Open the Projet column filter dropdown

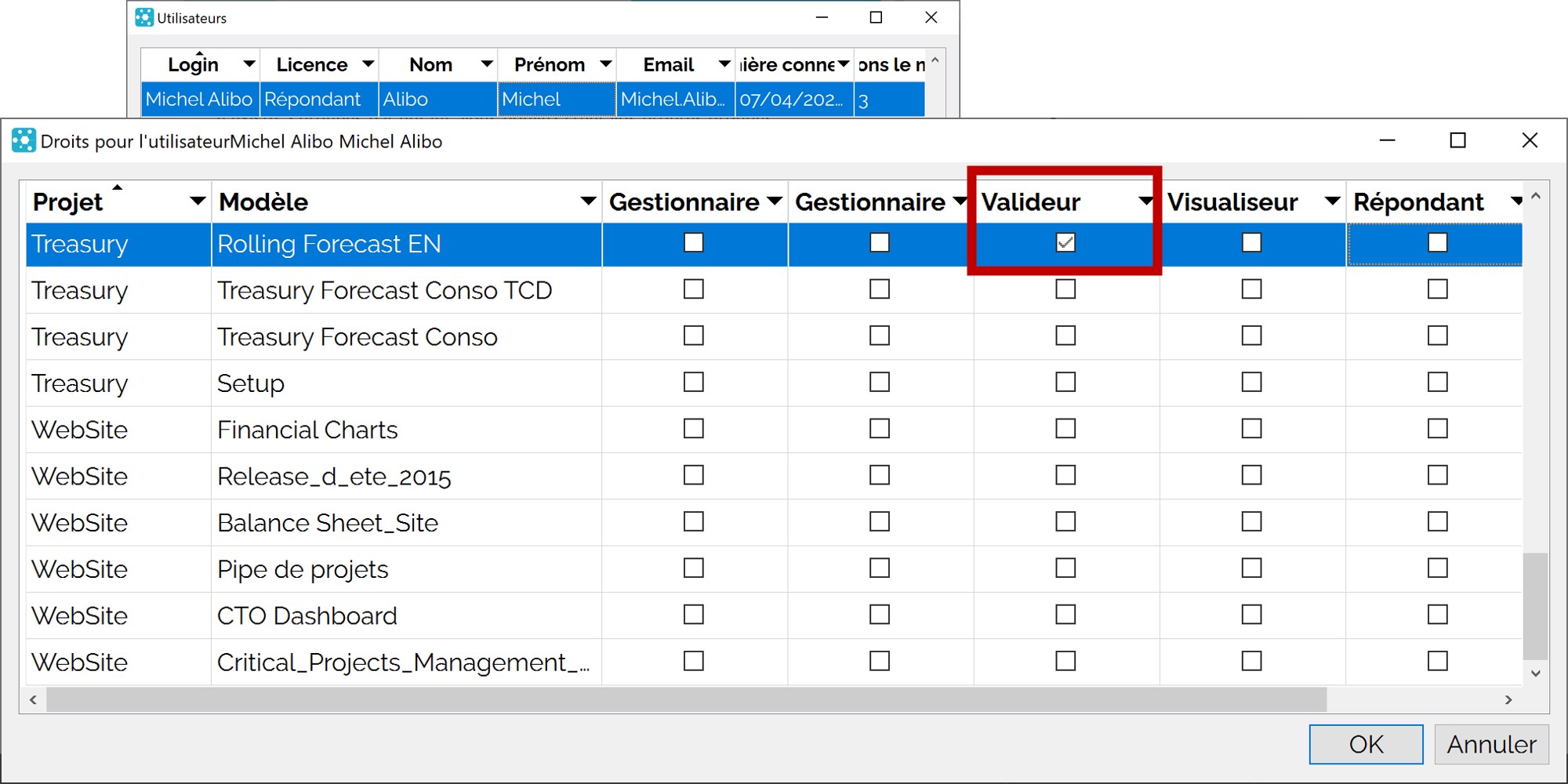pos(198,202)
